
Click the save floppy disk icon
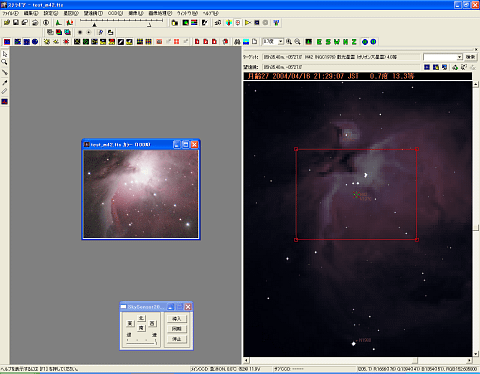click(16, 22)
